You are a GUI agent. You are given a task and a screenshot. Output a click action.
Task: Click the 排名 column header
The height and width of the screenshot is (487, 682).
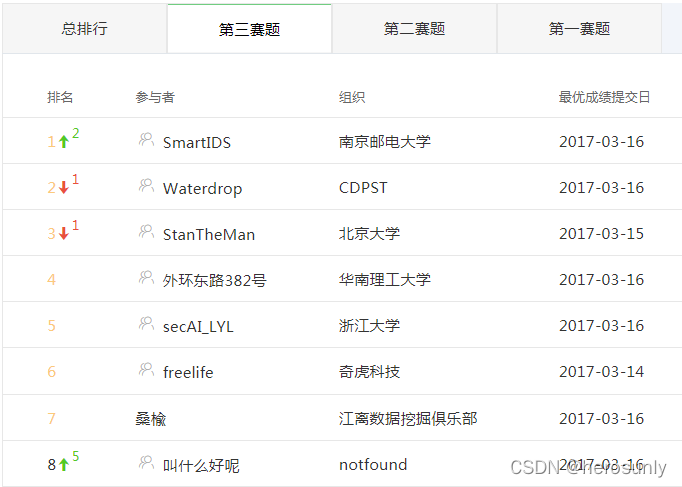[60, 97]
